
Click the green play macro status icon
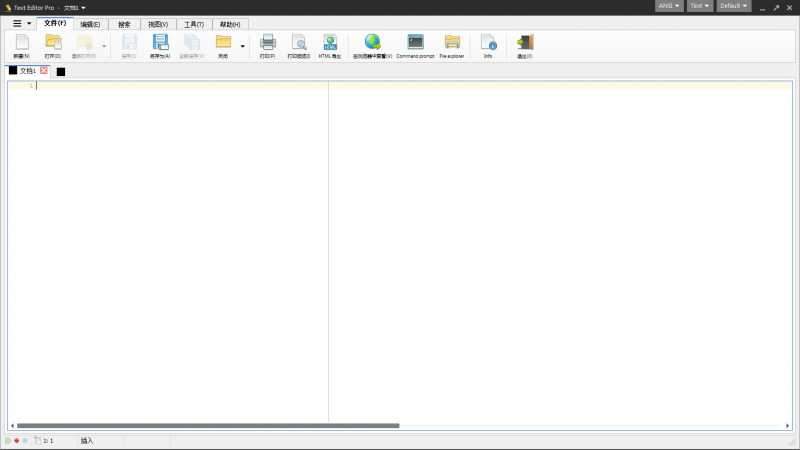click(x=8, y=440)
